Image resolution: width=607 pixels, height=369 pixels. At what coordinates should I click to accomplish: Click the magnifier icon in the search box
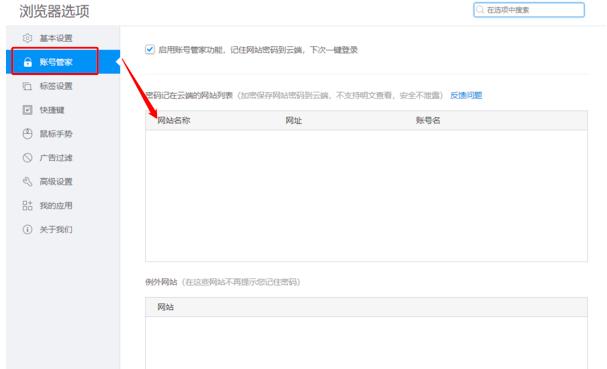pos(480,10)
